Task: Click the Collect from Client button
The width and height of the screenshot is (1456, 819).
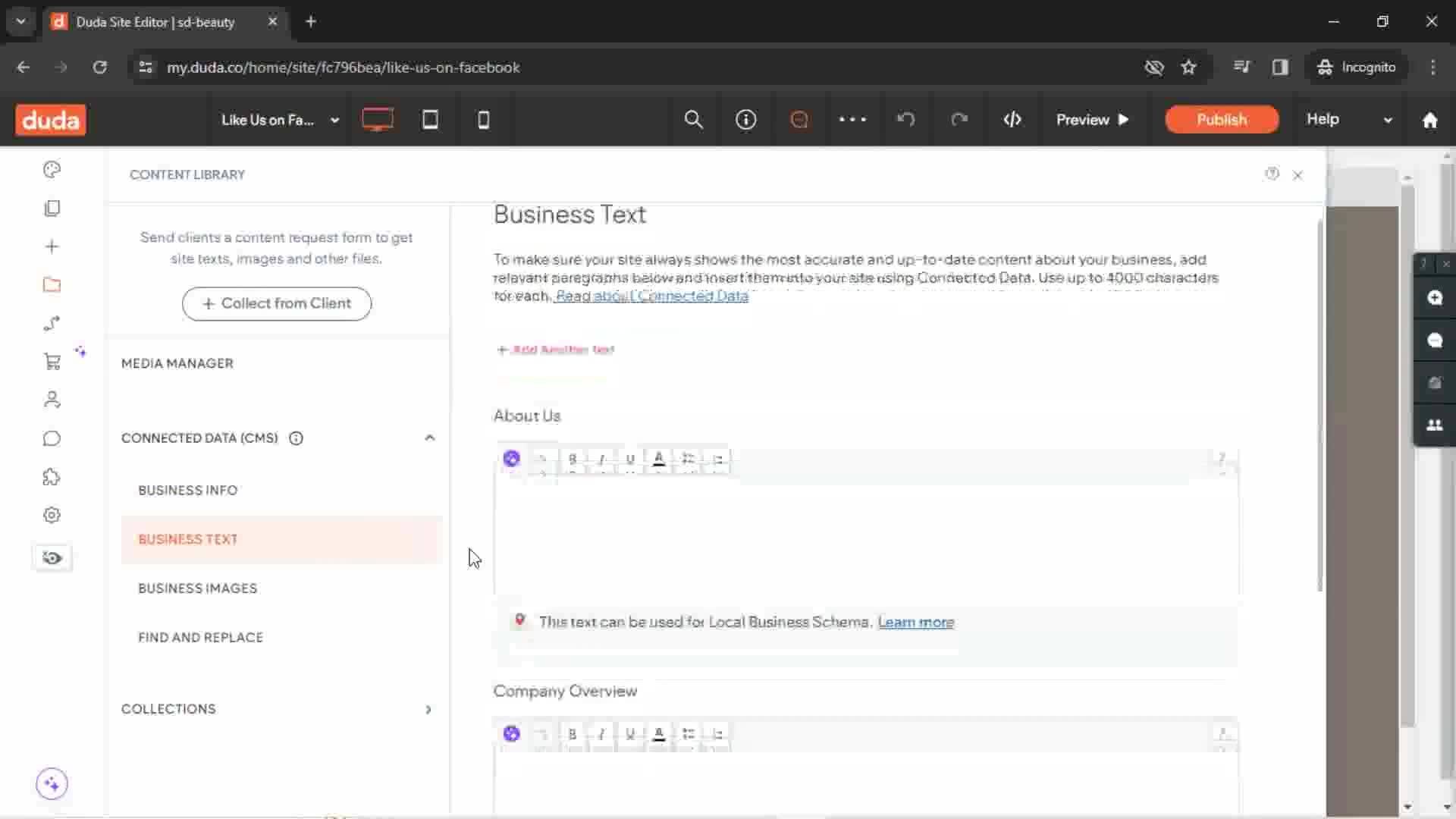Action: pyautogui.click(x=277, y=303)
